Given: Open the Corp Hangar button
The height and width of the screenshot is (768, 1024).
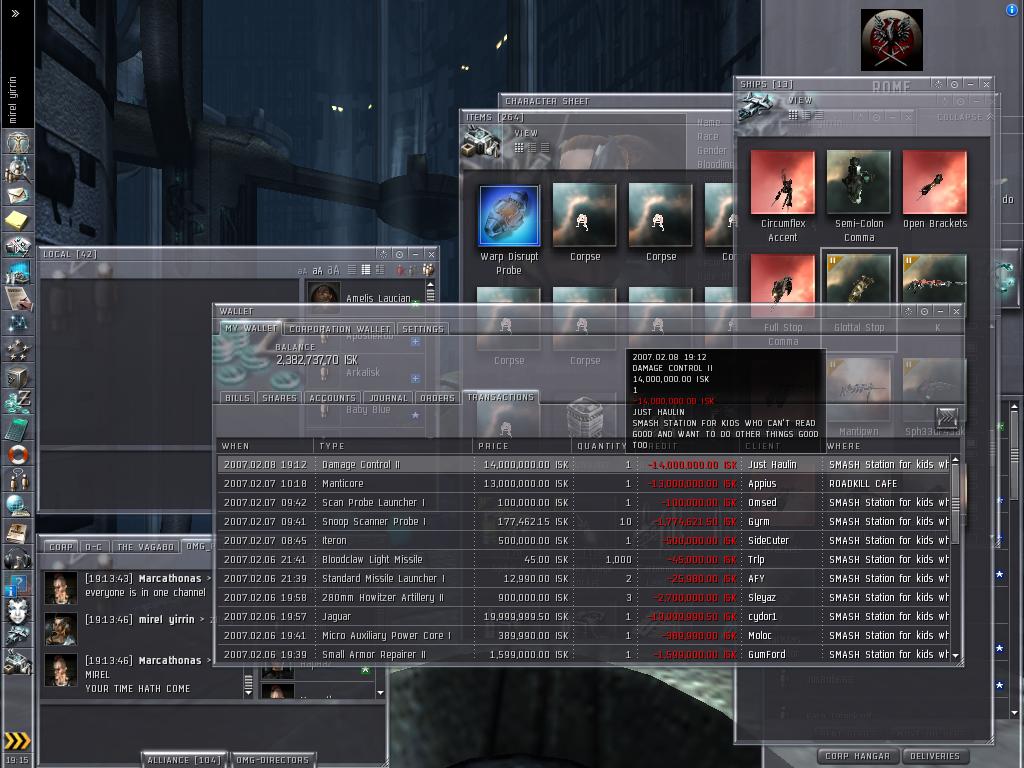Looking at the screenshot, I should pyautogui.click(x=857, y=756).
